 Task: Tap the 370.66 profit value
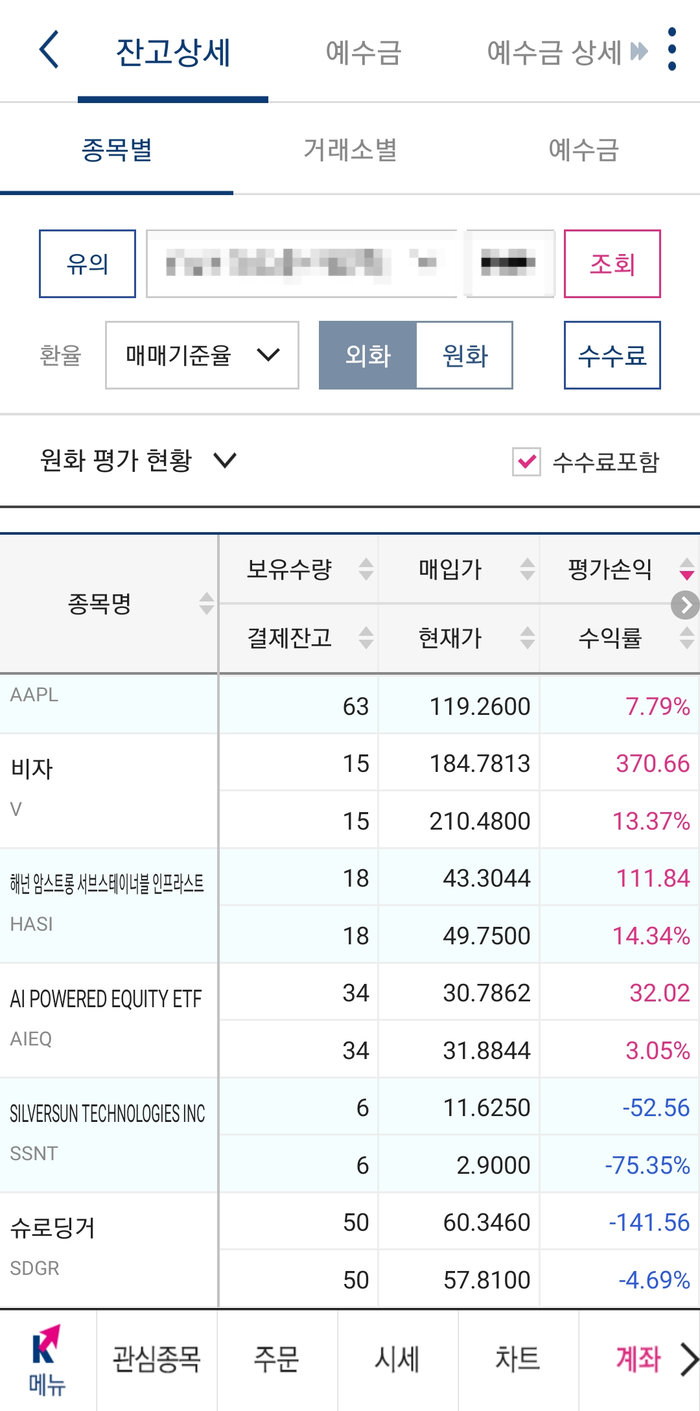point(653,764)
